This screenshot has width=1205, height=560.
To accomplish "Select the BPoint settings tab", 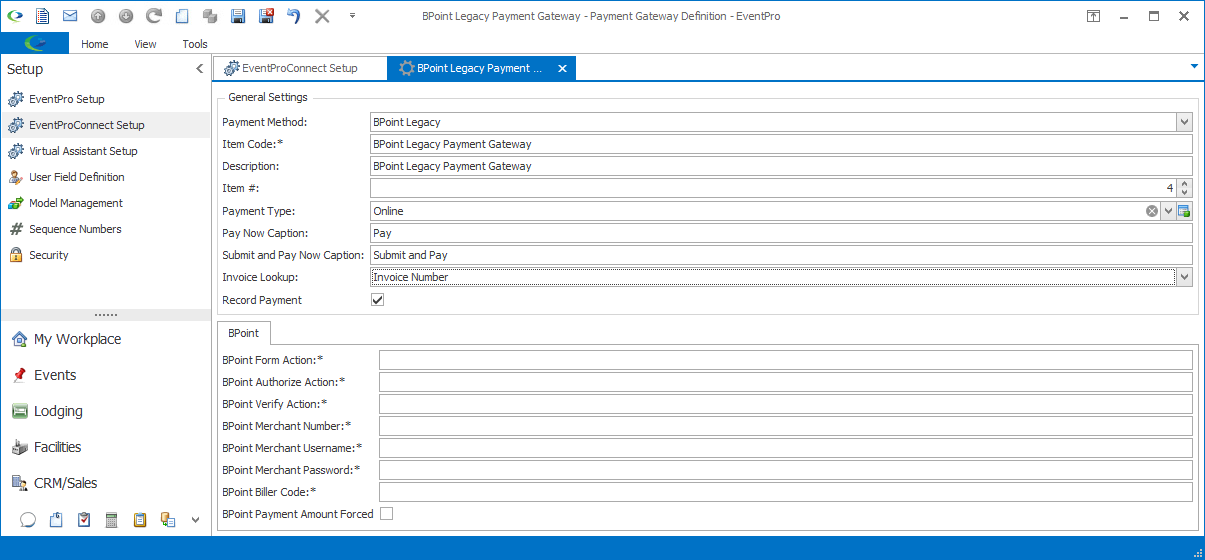I will [243, 333].
